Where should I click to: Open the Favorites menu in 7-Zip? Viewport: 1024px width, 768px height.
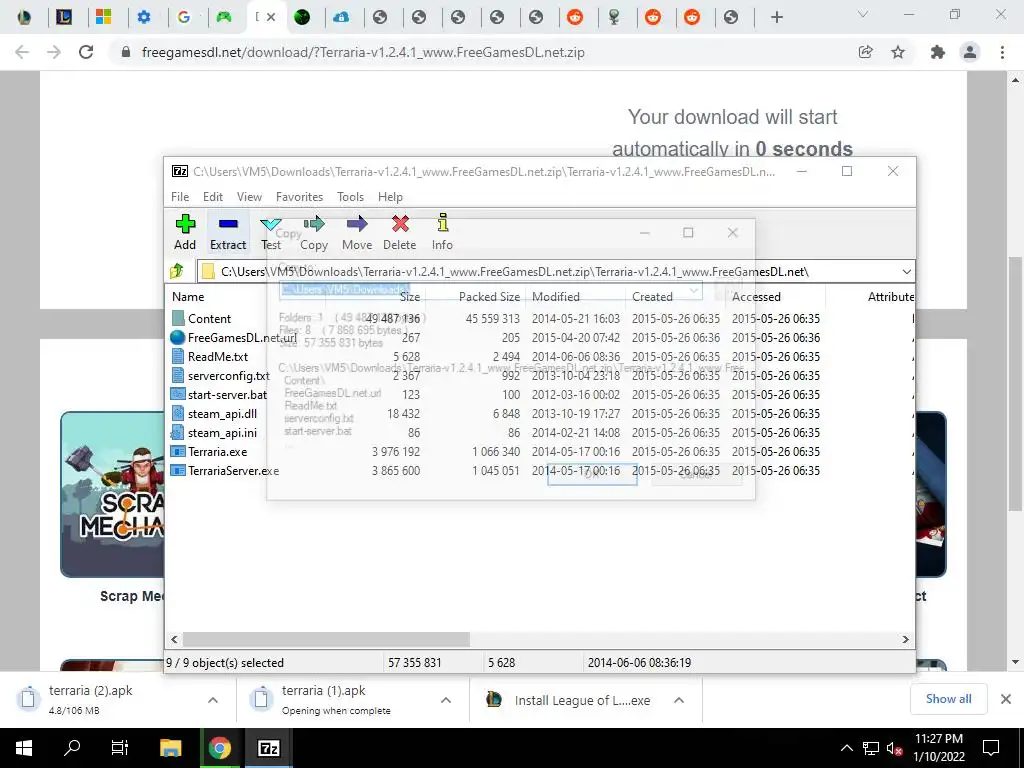click(x=299, y=197)
